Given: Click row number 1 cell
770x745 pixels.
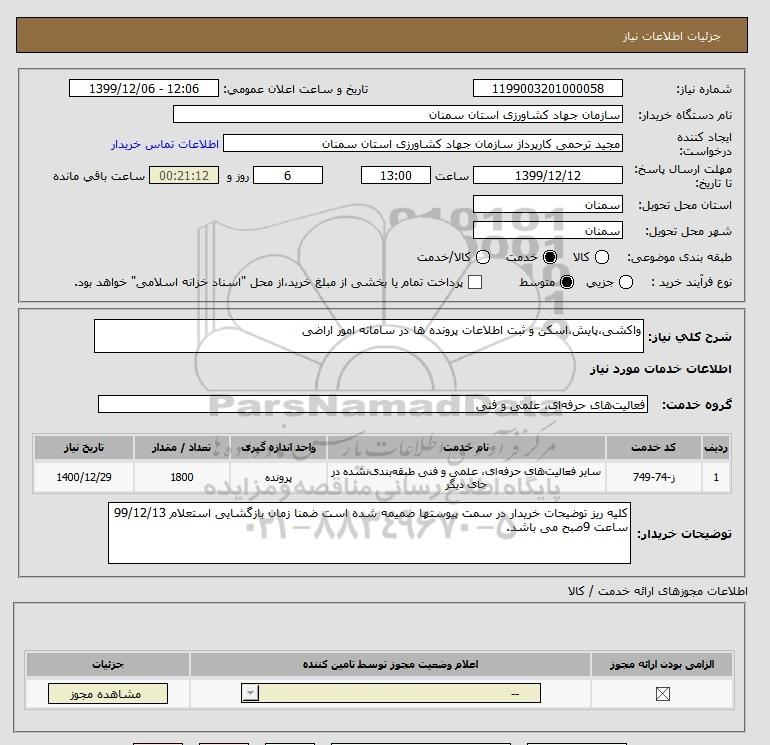Looking at the screenshot, I should (x=716, y=477).
